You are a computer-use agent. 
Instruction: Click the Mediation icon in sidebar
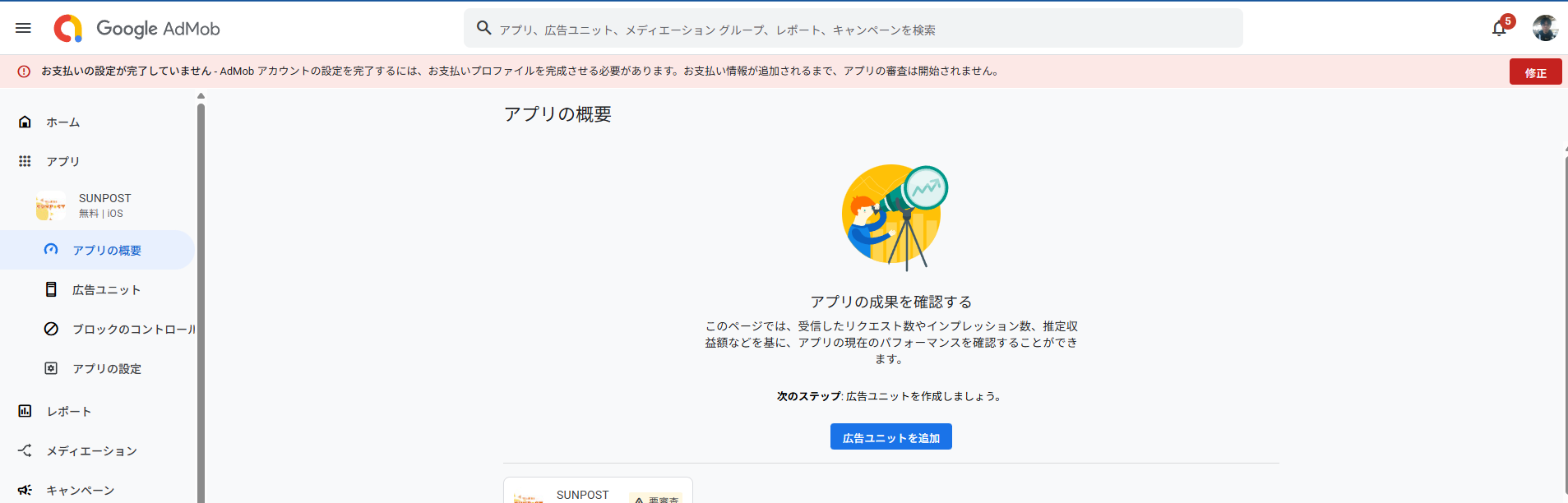pyautogui.click(x=25, y=450)
